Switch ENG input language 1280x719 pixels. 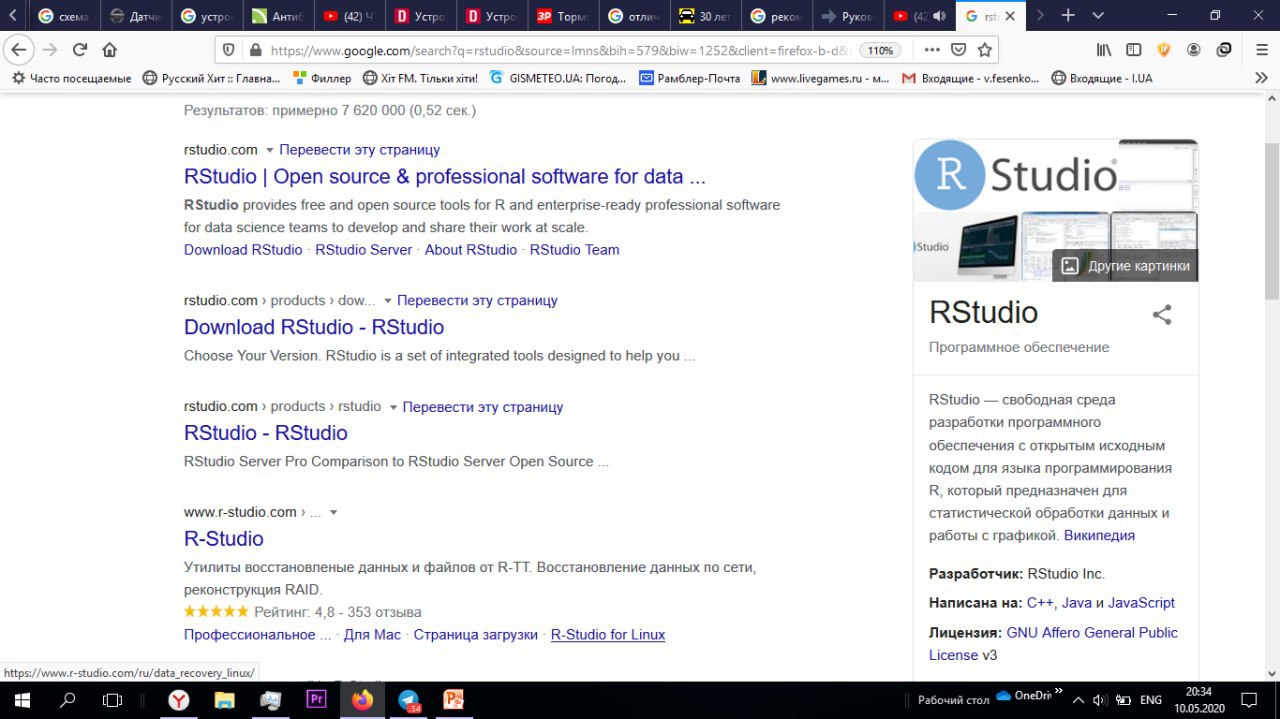[x=1150, y=700]
